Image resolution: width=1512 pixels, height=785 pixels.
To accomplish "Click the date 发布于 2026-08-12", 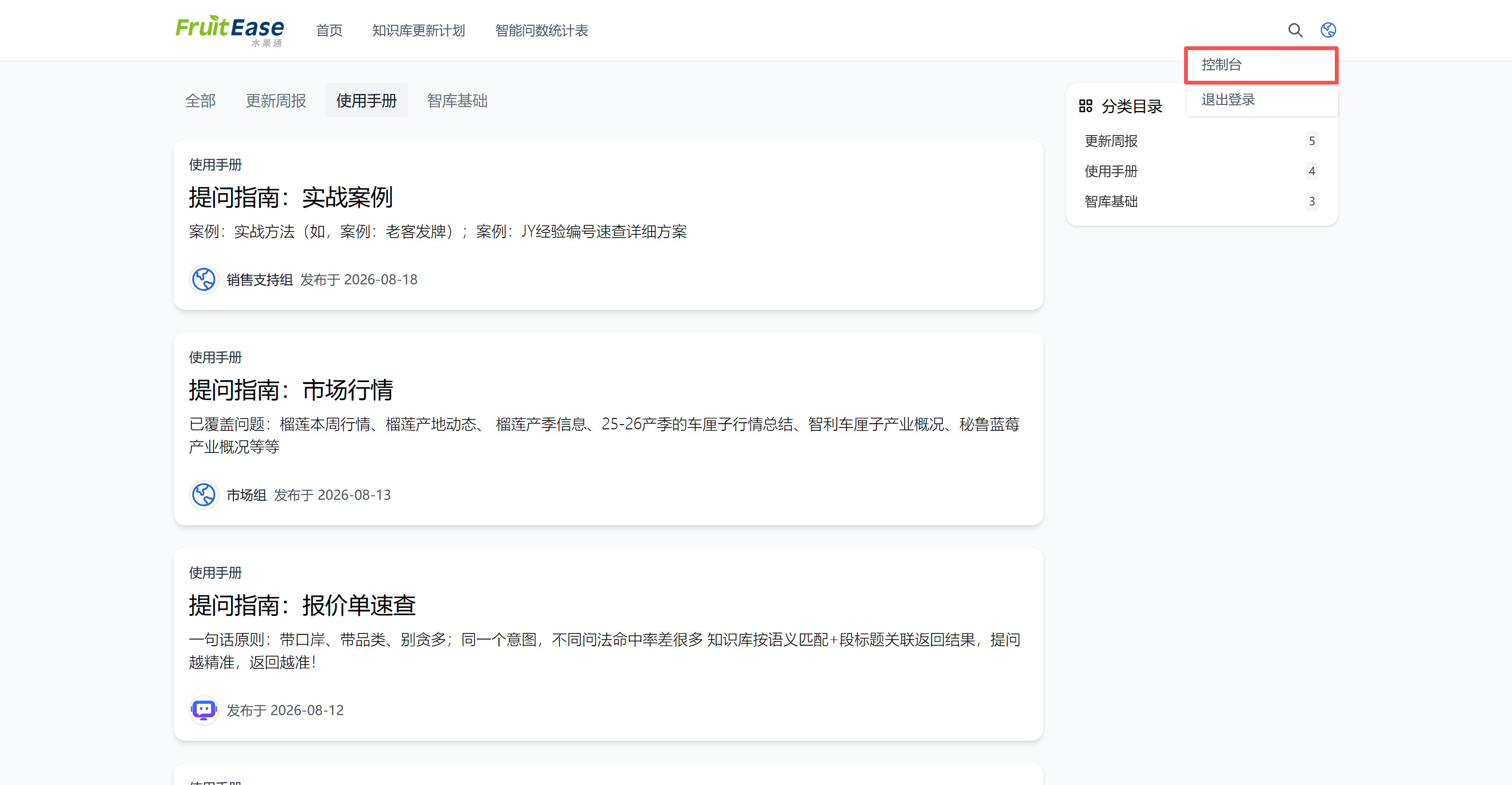I will [x=285, y=710].
